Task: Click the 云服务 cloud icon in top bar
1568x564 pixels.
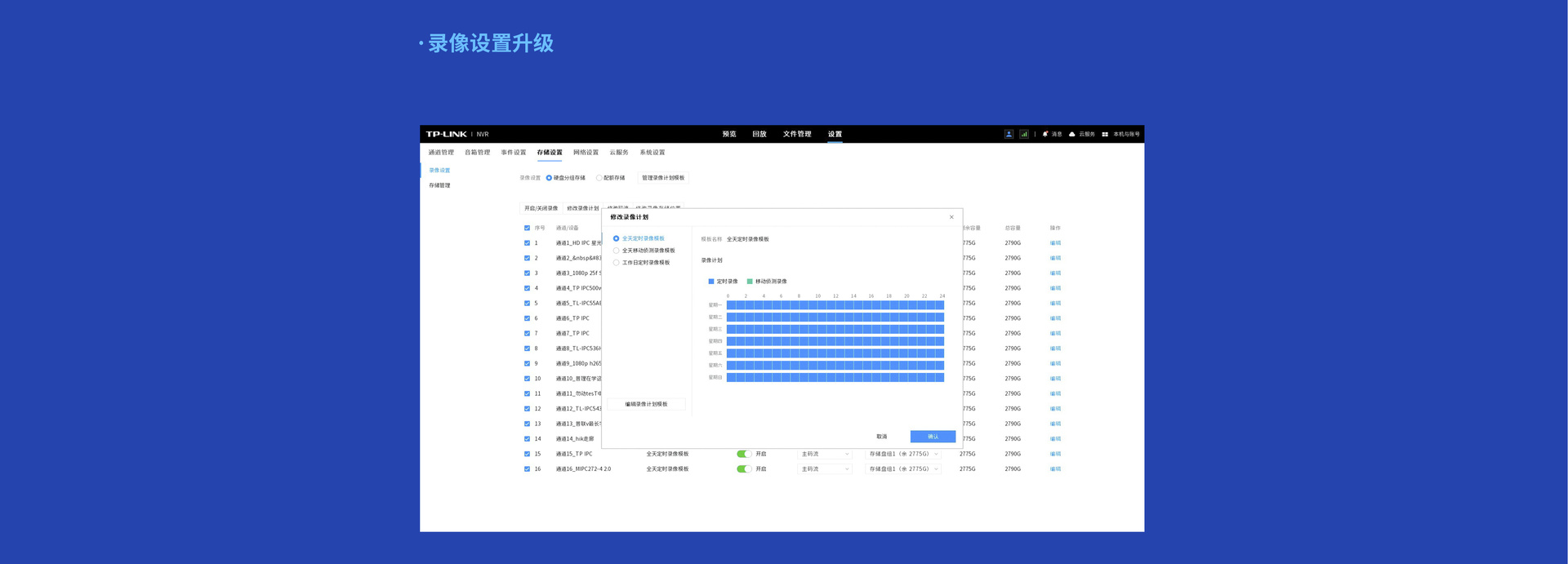Action: point(1072,134)
